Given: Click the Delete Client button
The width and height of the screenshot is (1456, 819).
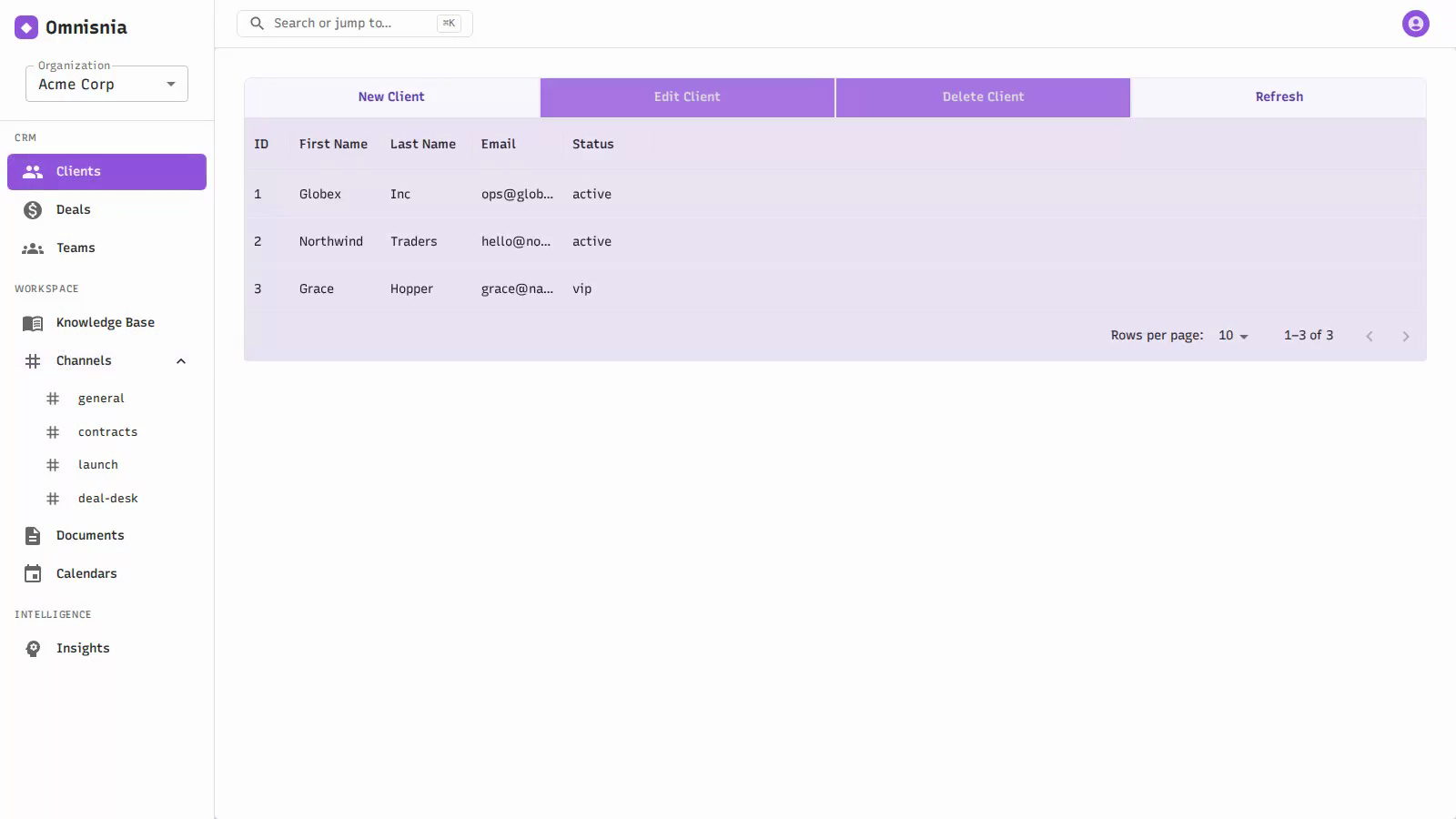Looking at the screenshot, I should [x=983, y=97].
